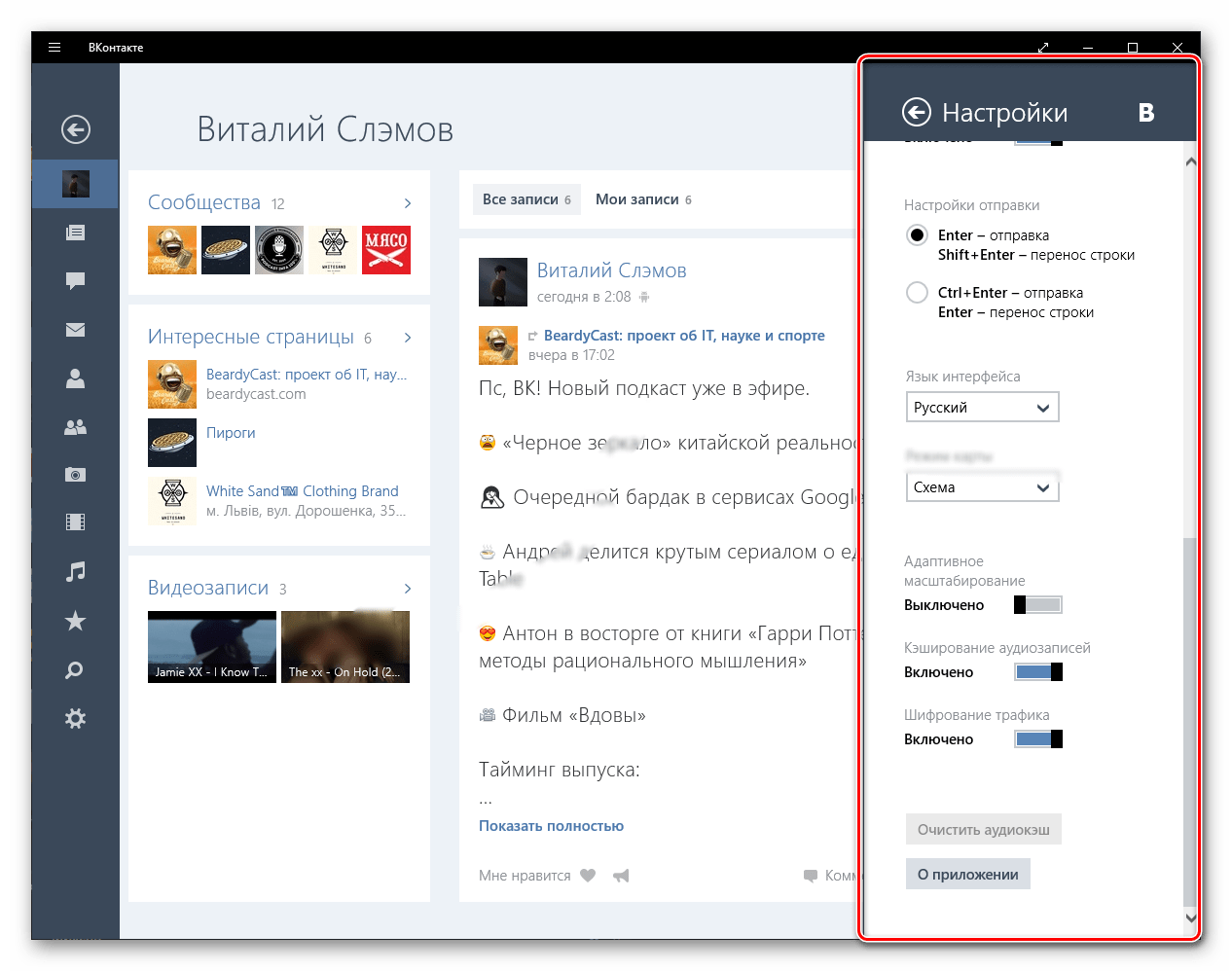Open profile page via sidebar avatar
This screenshot has width=1232, height=971.
pos(76,184)
